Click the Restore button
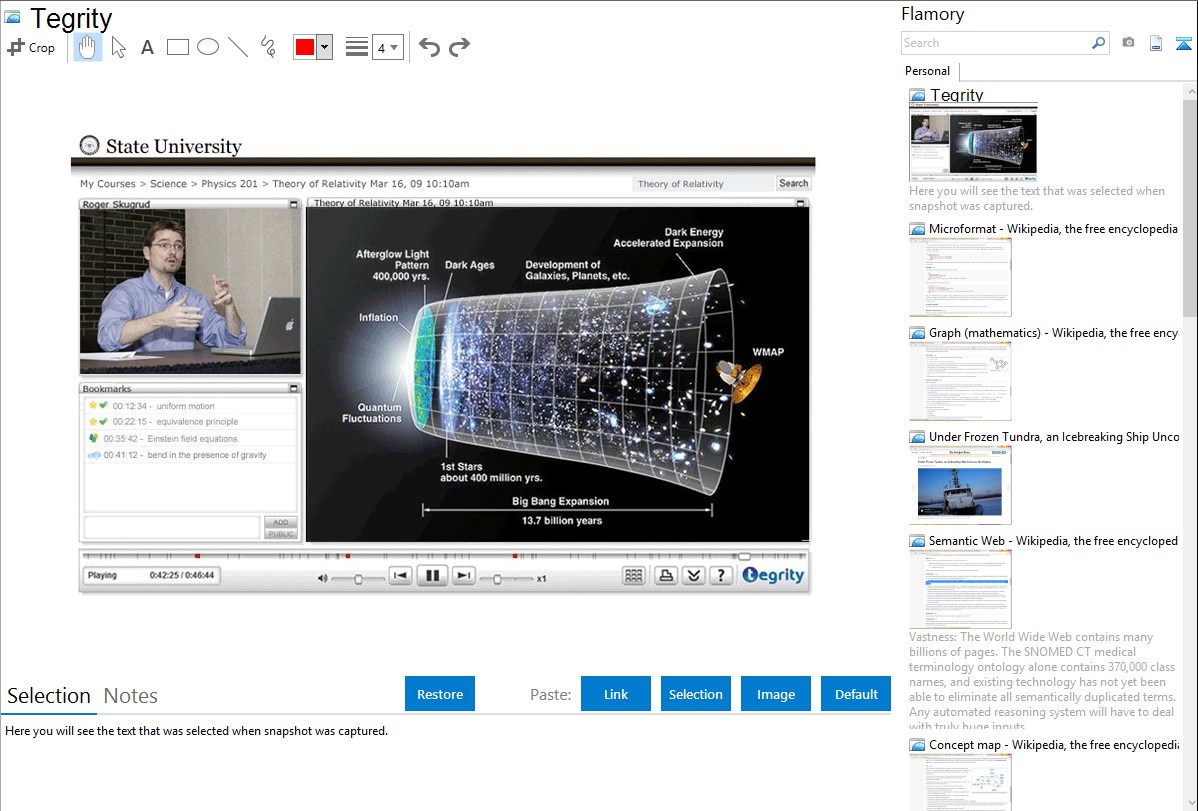This screenshot has height=811, width=1198. [x=440, y=694]
